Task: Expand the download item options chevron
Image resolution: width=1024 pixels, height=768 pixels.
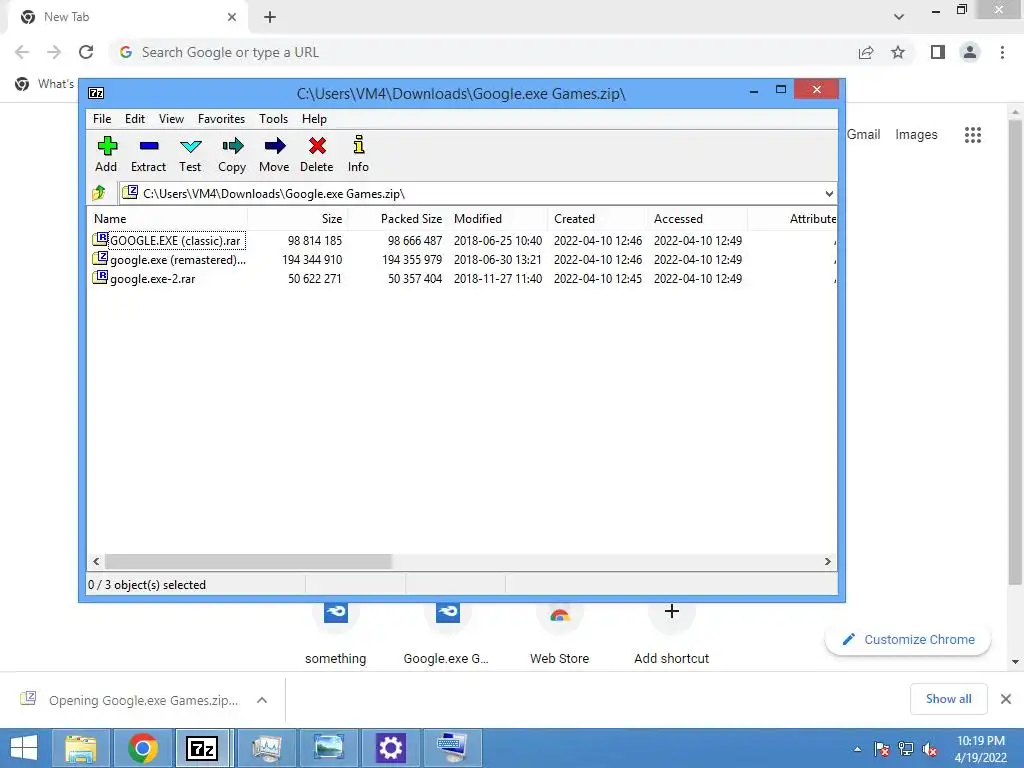Action: (x=262, y=700)
